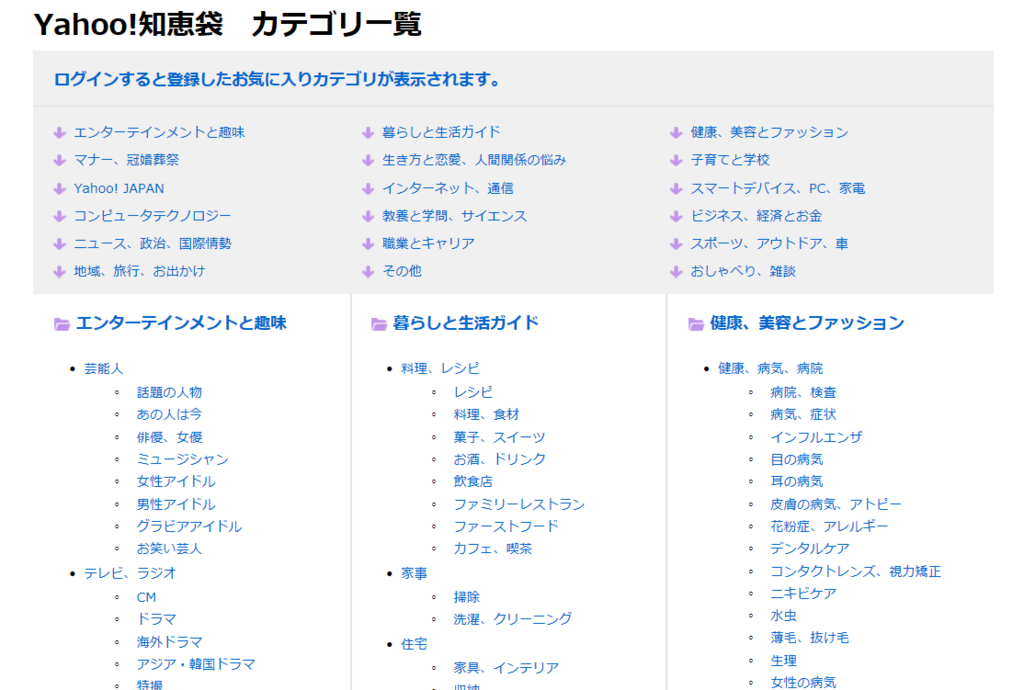The height and width of the screenshot is (690, 1024).
Task: Click the arrow icon beside マナー、冠婚葬祭
Action: point(59,160)
